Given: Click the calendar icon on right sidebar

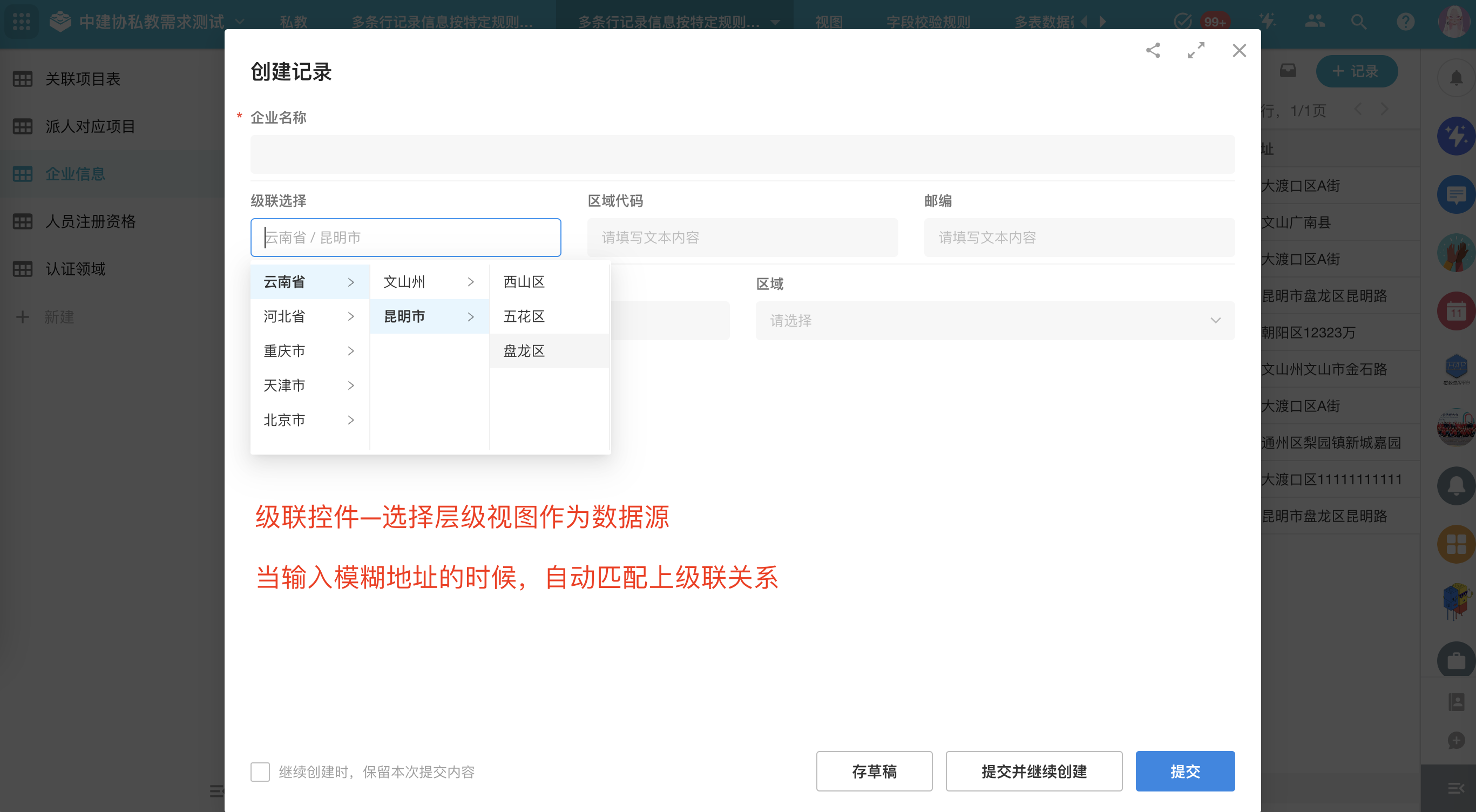Looking at the screenshot, I should (x=1456, y=311).
